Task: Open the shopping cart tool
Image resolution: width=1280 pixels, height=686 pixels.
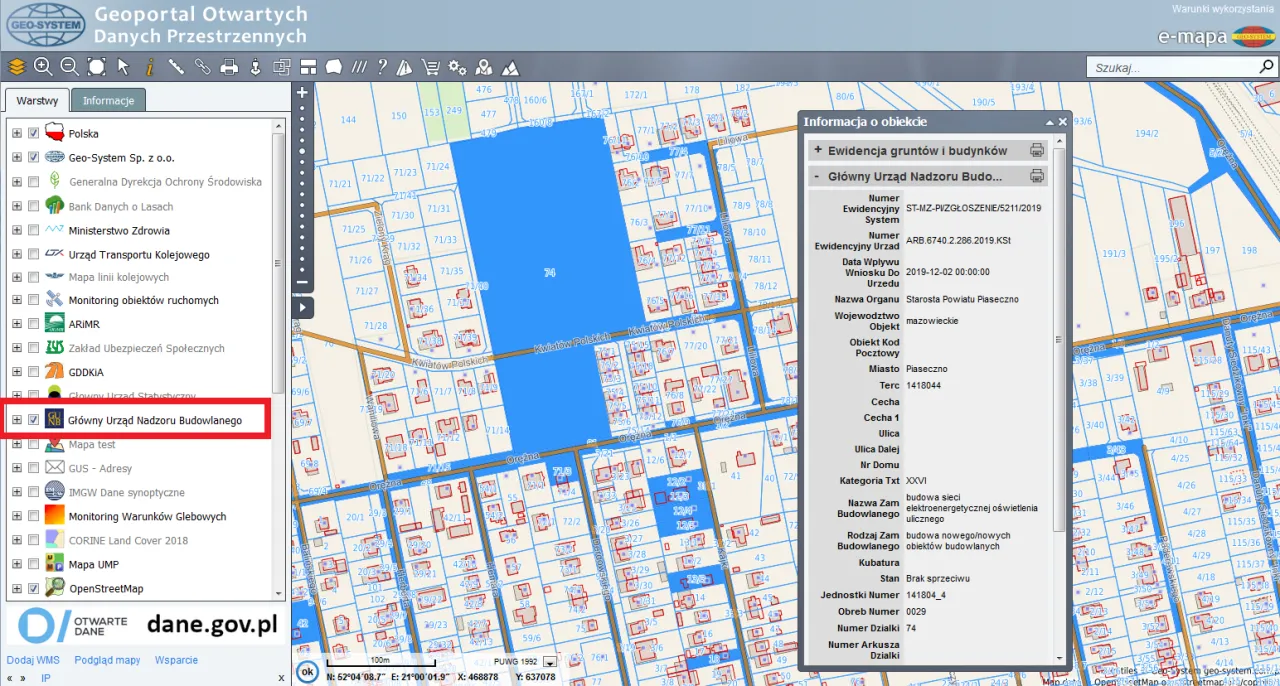Action: coord(431,67)
